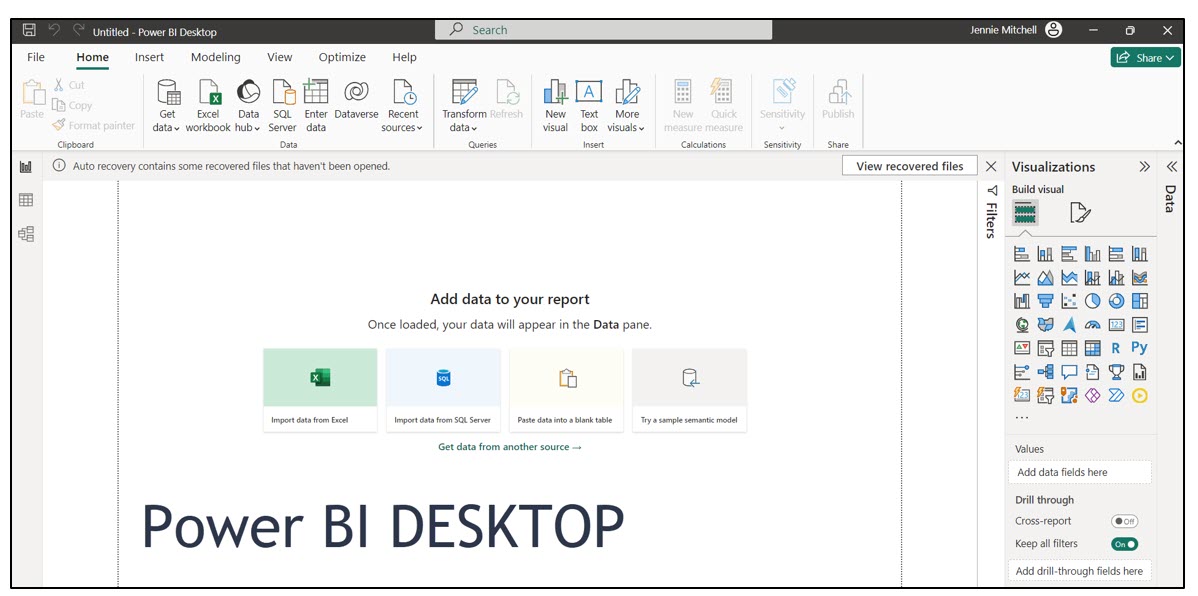
Task: Open the Data hub dropdown
Action: pyautogui.click(x=248, y=105)
